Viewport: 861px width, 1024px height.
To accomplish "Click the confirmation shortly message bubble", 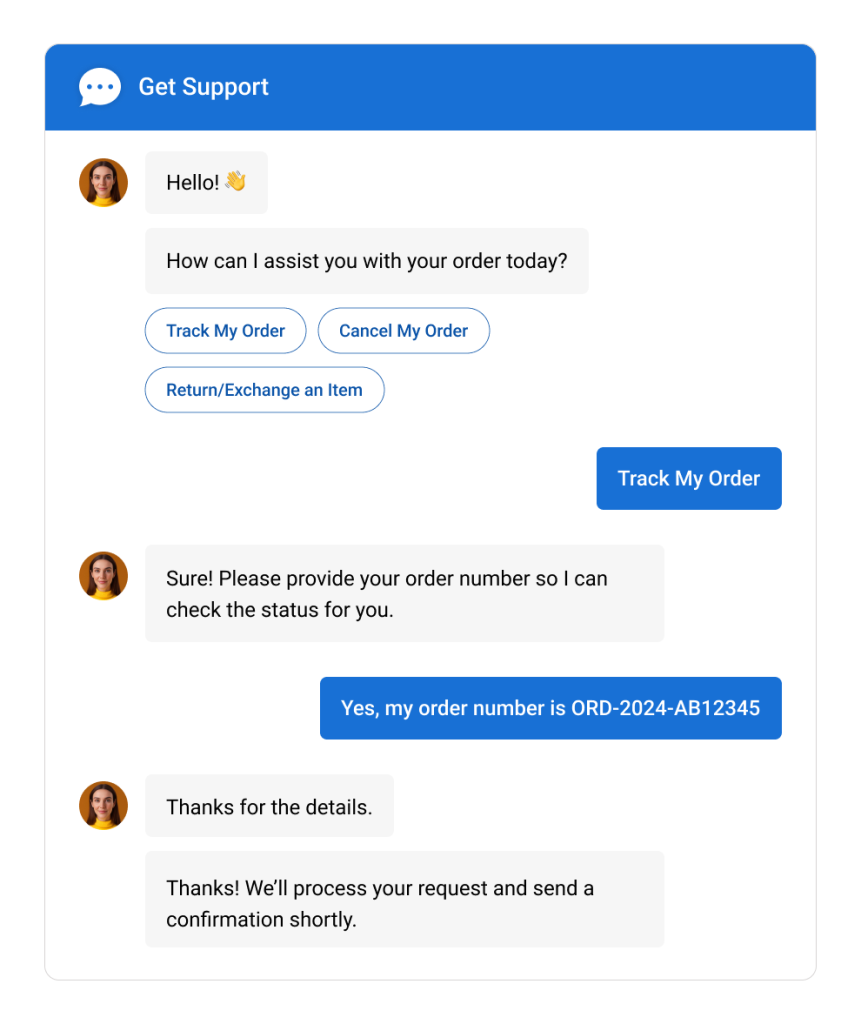I will [x=404, y=899].
